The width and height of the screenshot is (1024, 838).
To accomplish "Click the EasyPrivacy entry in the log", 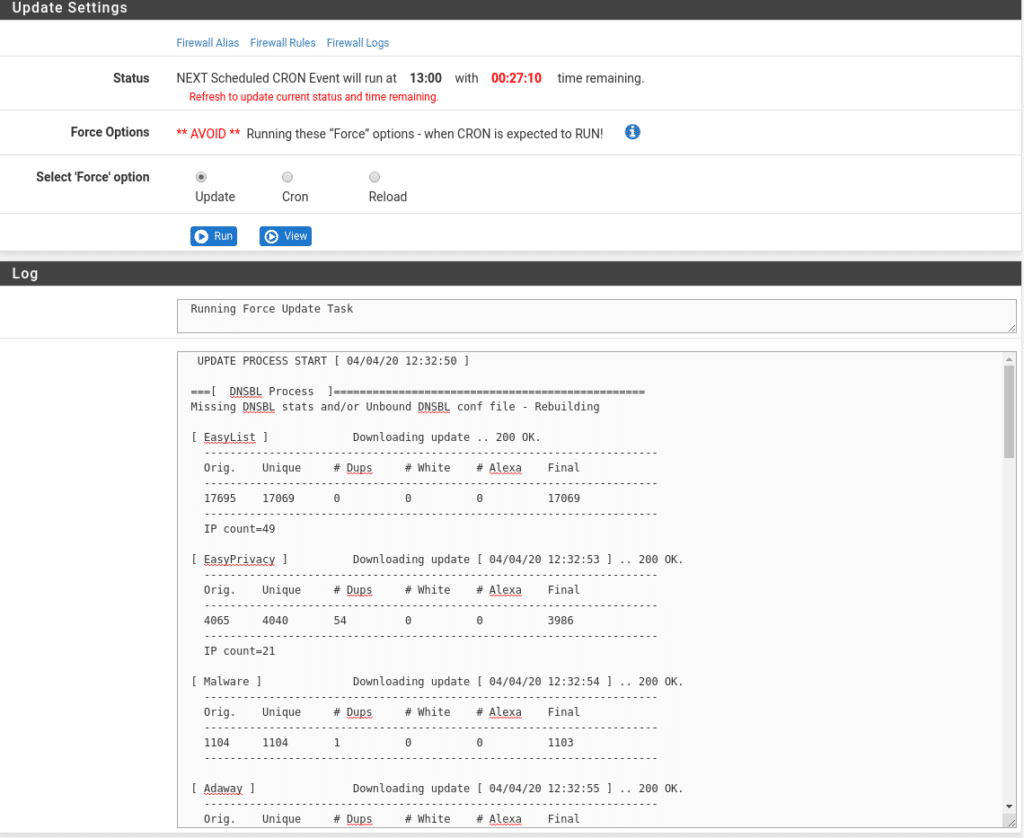I will pyautogui.click(x=239, y=559).
